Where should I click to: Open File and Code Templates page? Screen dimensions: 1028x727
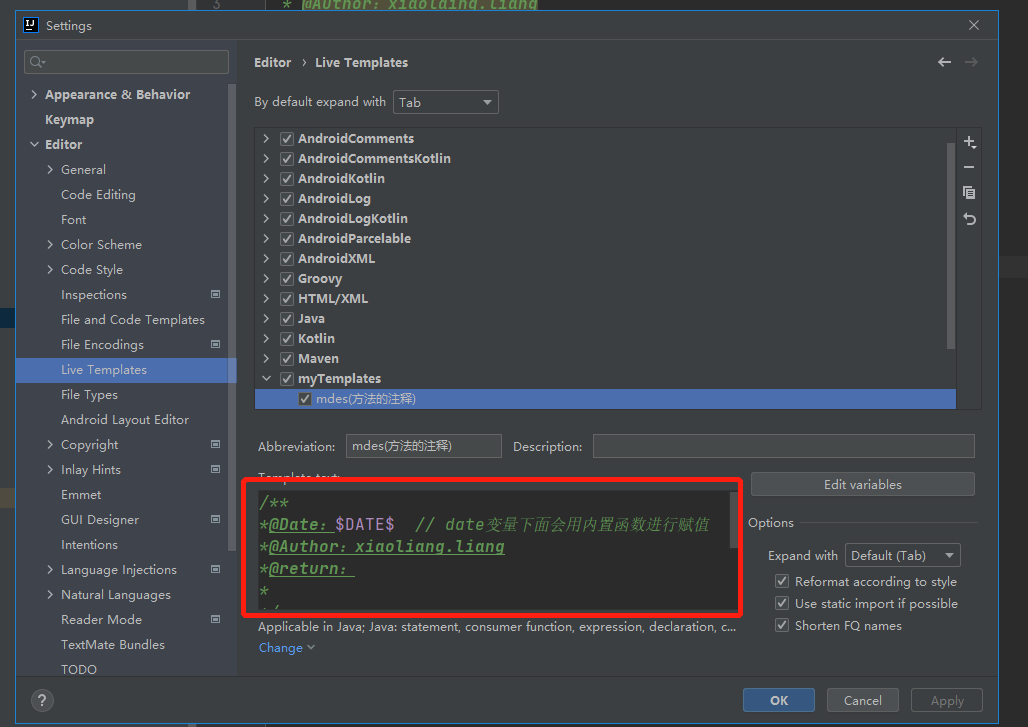pos(132,319)
